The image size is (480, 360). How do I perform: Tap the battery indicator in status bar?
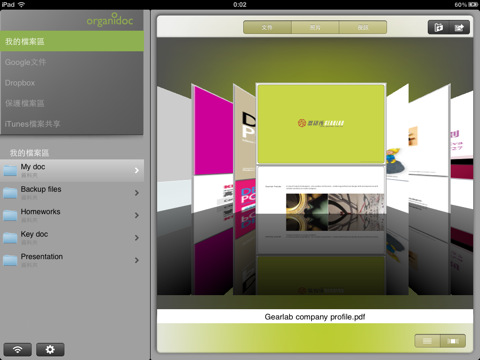pos(473,4)
